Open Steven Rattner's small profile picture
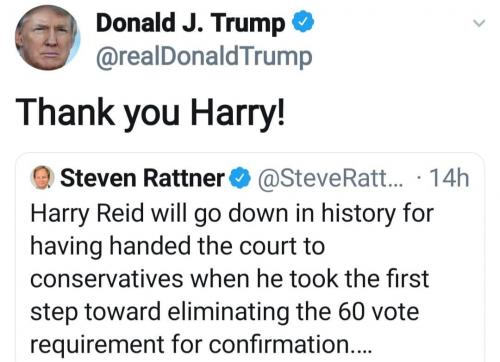 (x=42, y=177)
